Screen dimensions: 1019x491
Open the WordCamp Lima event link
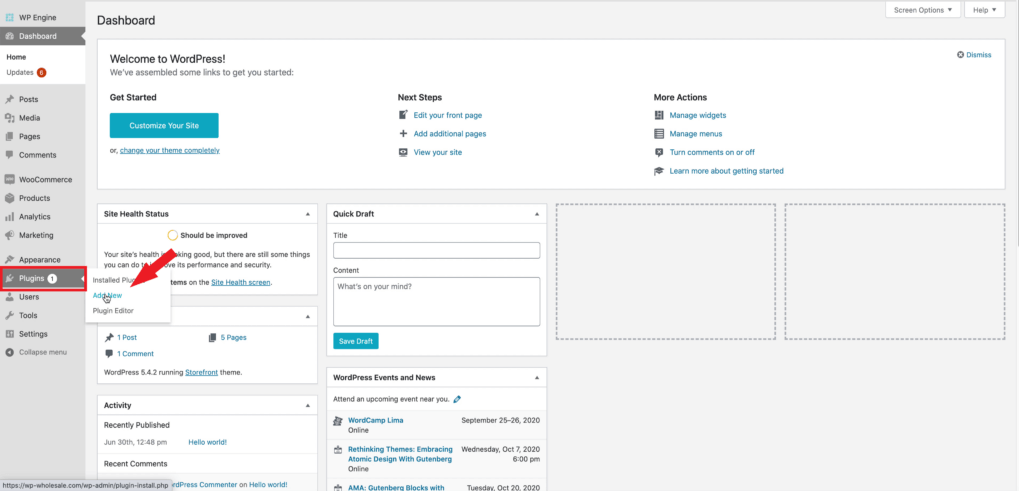[x=376, y=420]
